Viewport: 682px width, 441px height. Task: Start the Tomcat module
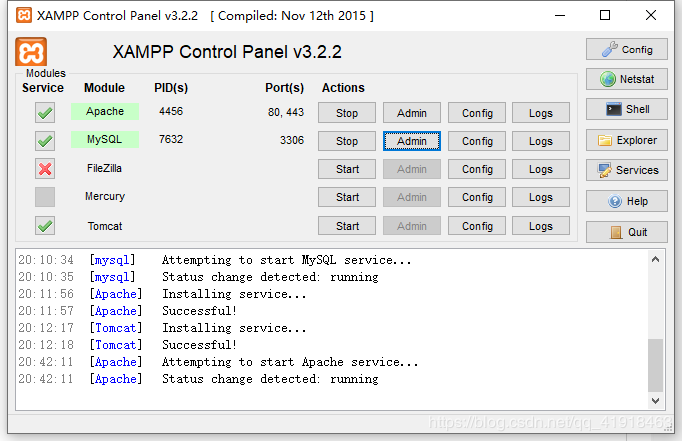click(x=347, y=226)
